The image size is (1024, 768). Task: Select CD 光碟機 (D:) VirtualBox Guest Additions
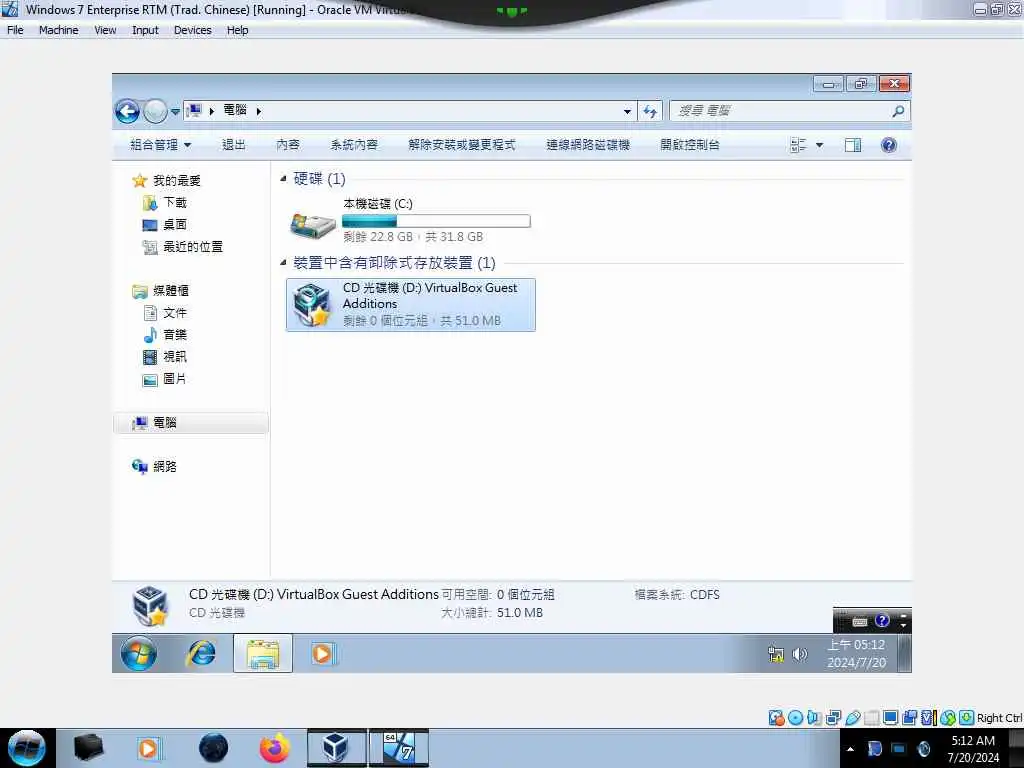click(x=411, y=305)
